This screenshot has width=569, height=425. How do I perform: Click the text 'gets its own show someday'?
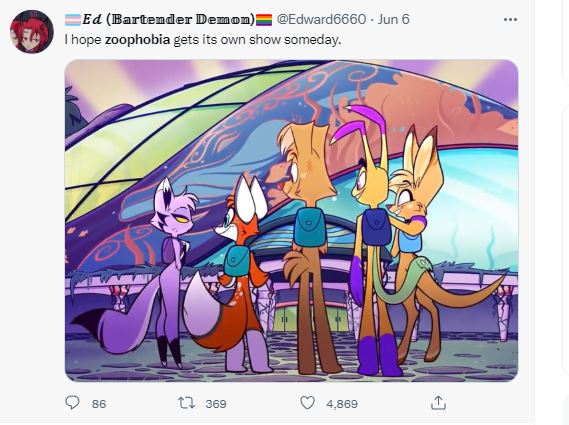click(x=257, y=40)
